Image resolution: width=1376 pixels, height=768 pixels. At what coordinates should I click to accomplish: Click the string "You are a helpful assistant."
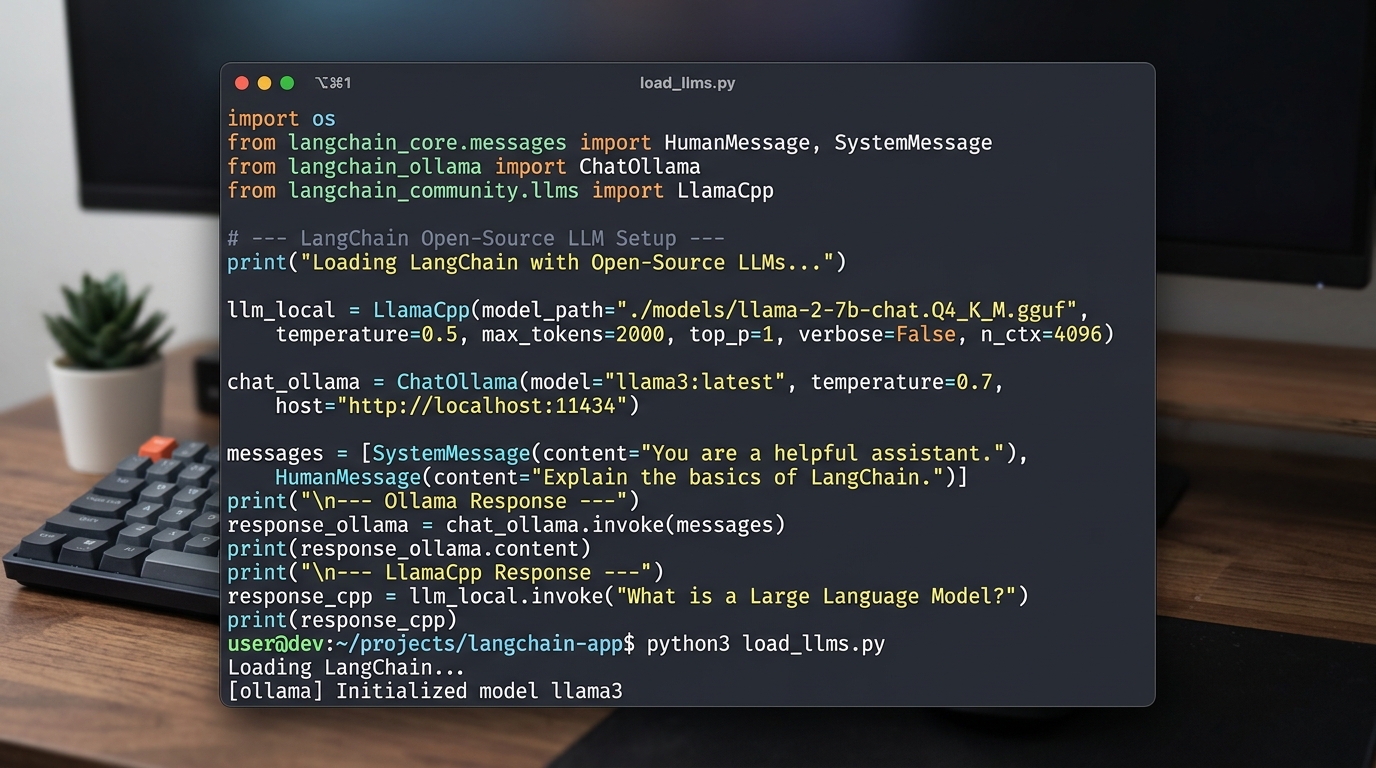(822, 454)
